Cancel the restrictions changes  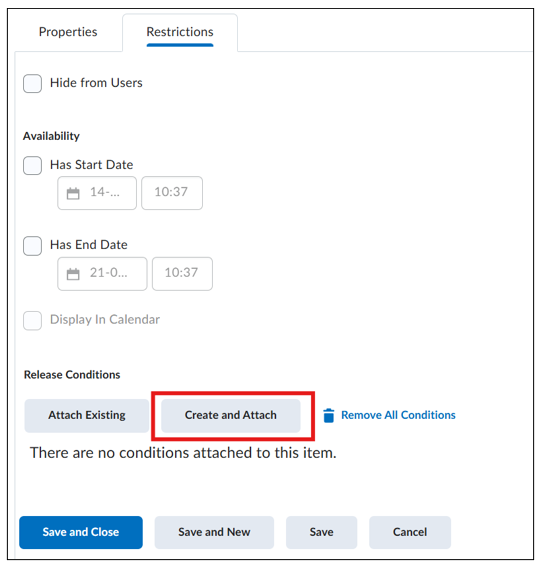point(410,532)
